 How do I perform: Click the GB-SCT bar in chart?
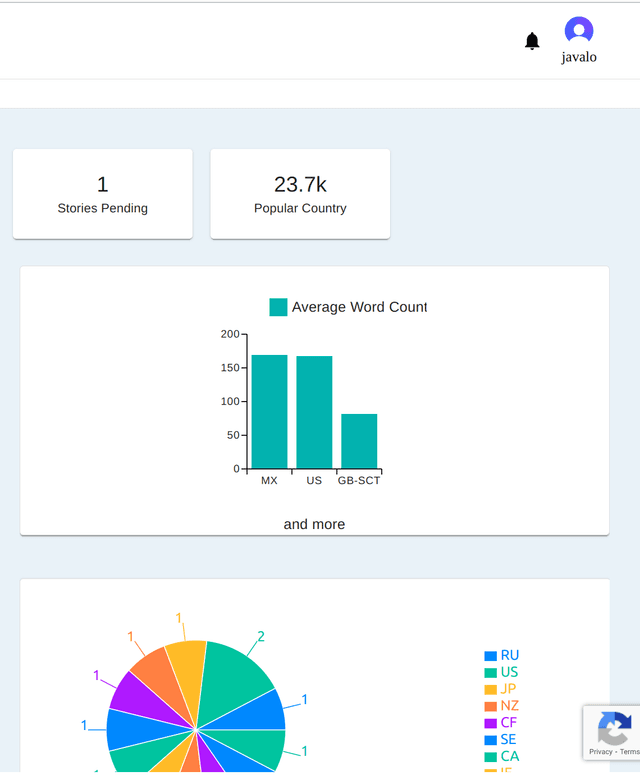359,441
